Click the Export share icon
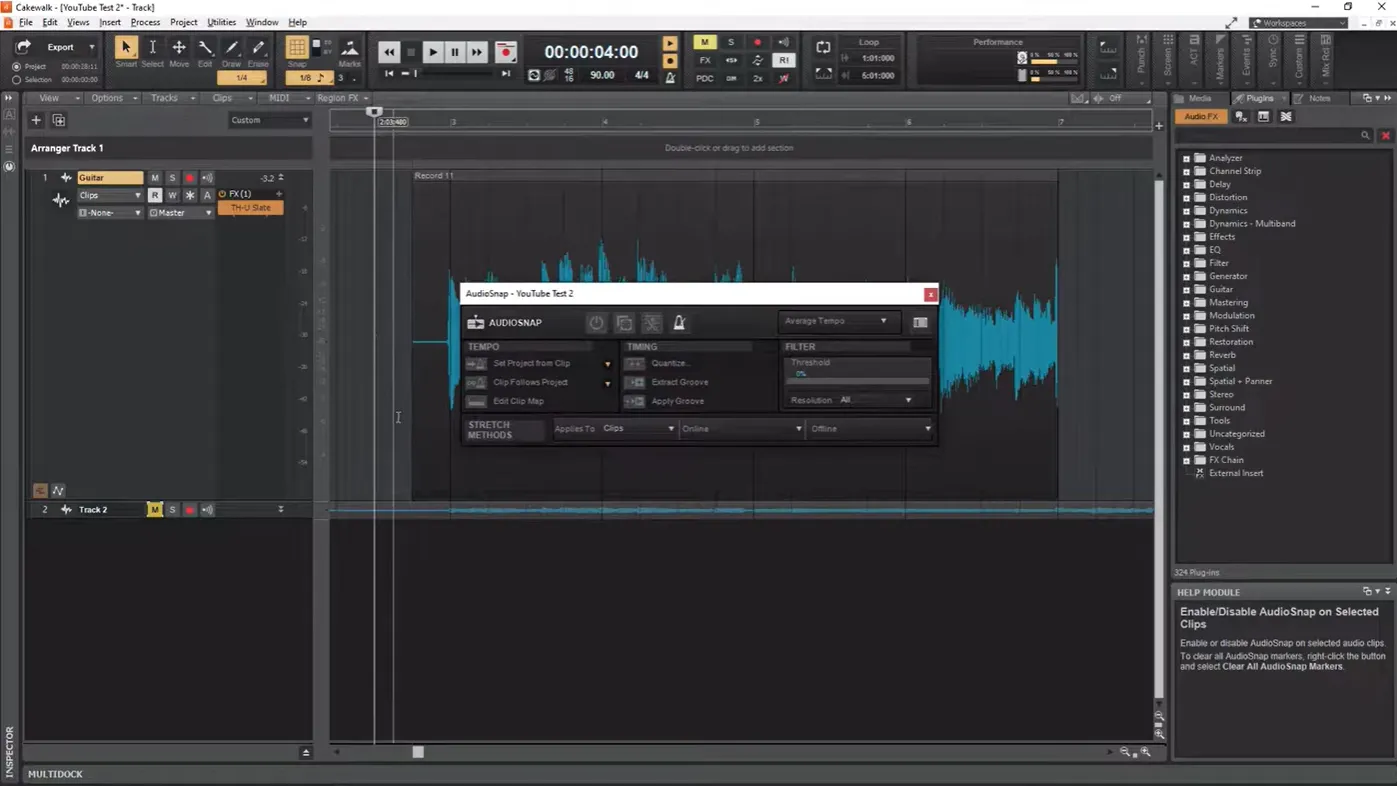Screen dimensions: 1397x786 [23, 47]
